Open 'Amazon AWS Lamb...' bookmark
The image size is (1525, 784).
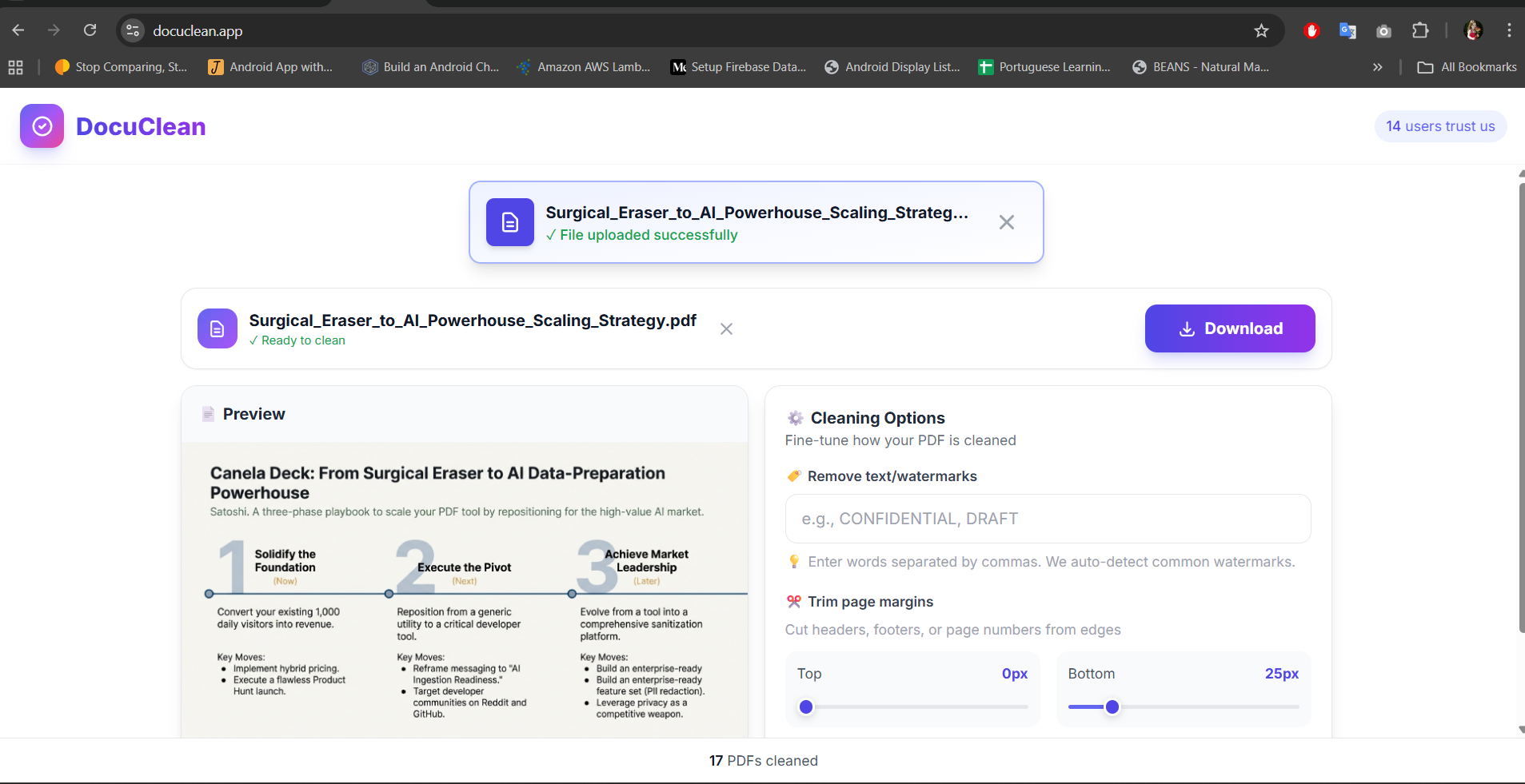tap(584, 67)
